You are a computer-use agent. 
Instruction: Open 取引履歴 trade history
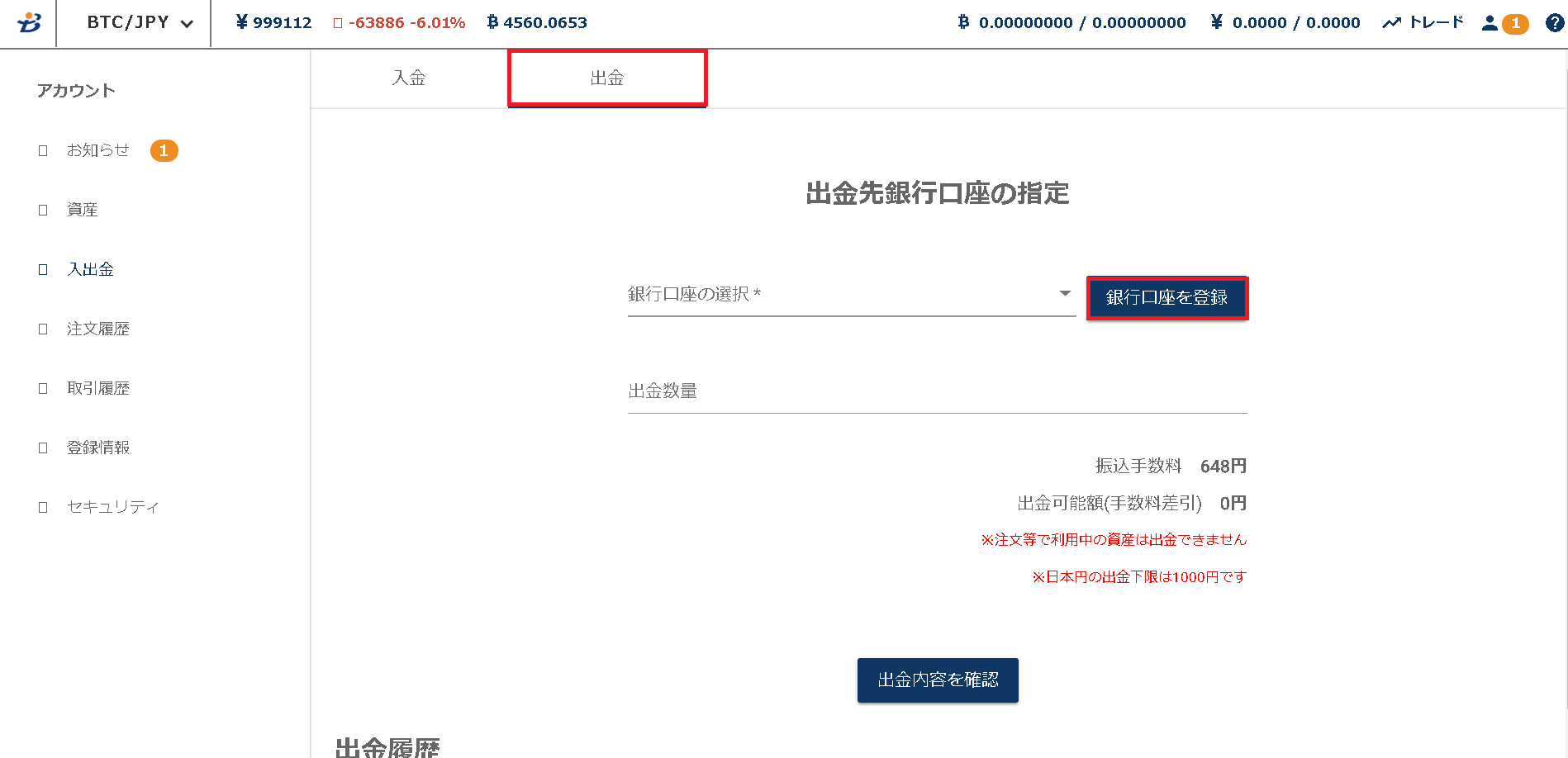pyautogui.click(x=98, y=388)
